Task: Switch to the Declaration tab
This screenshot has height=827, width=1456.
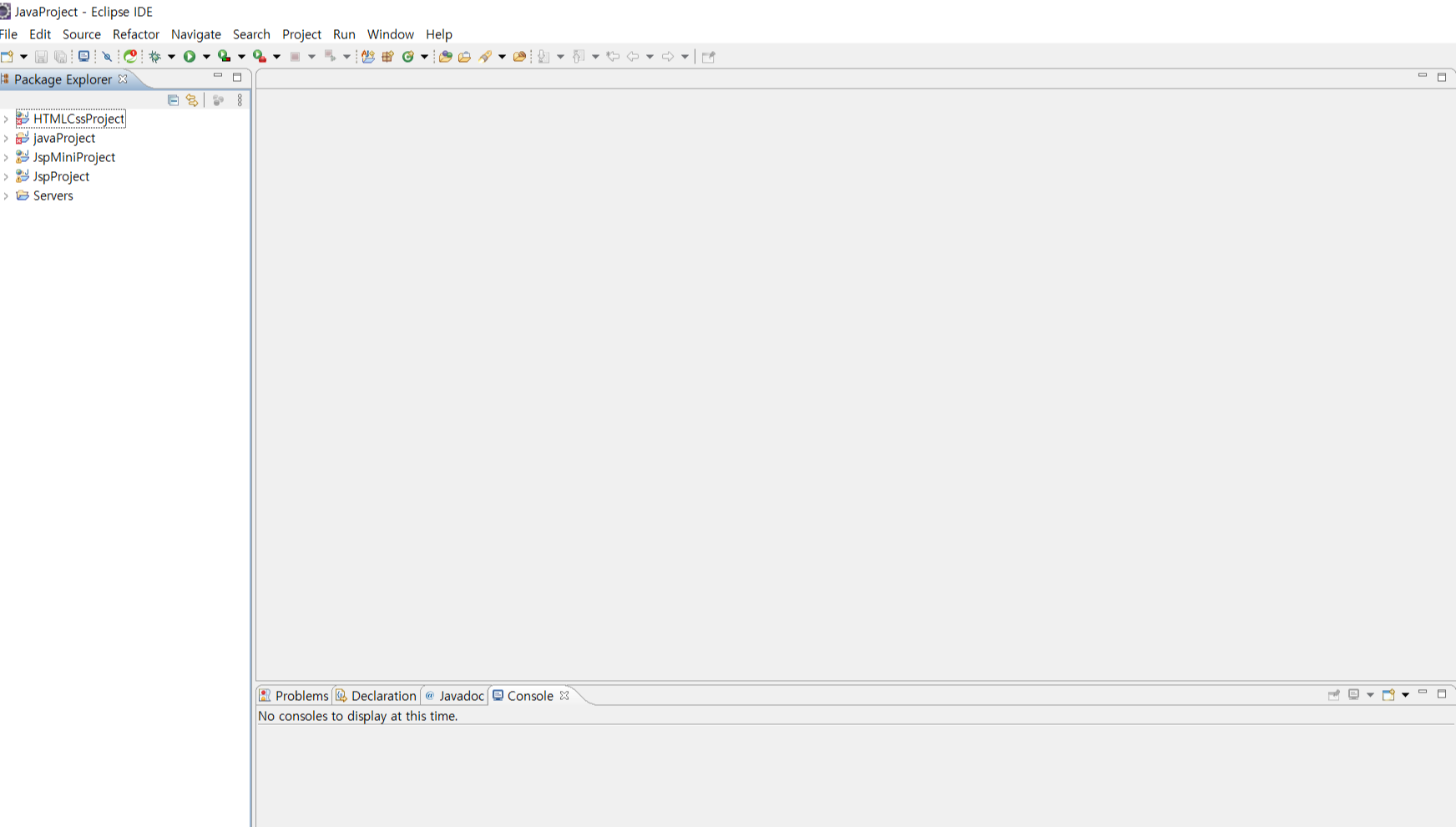Action: click(376, 696)
